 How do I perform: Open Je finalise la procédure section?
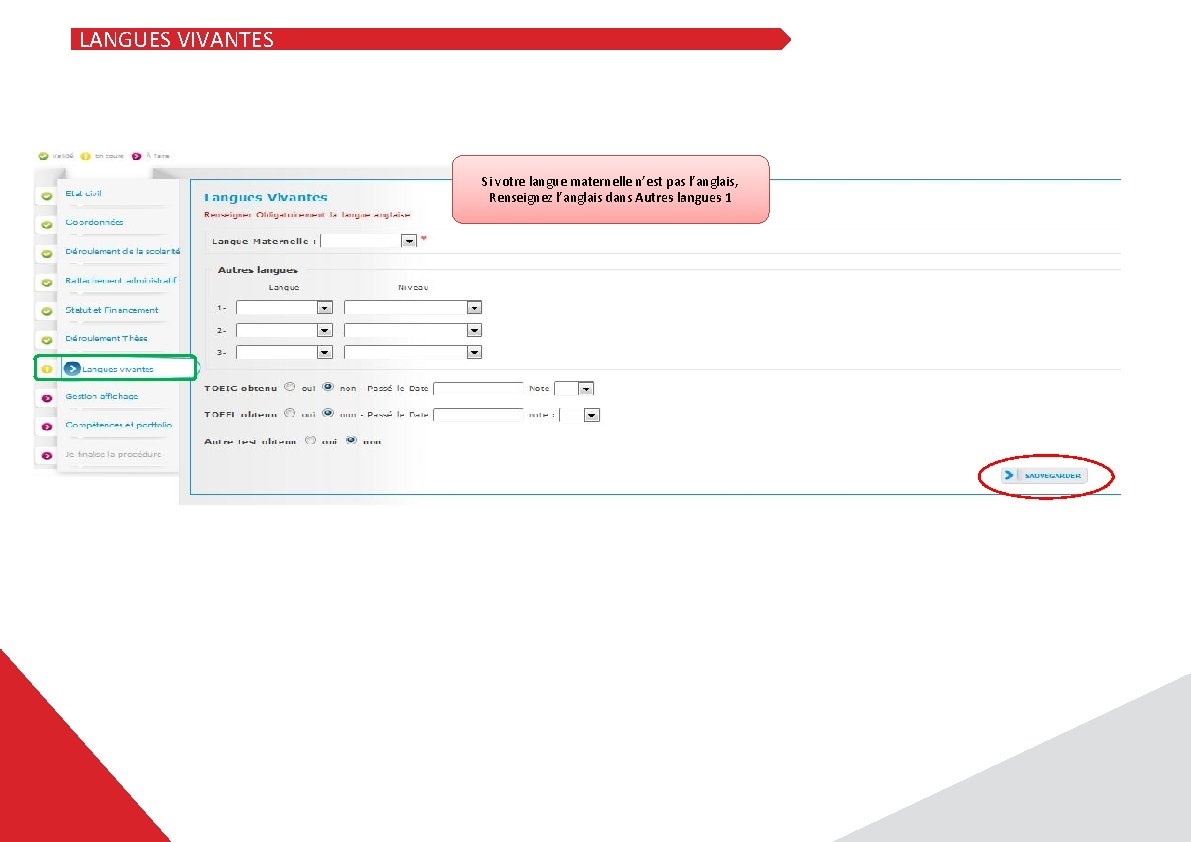point(113,454)
